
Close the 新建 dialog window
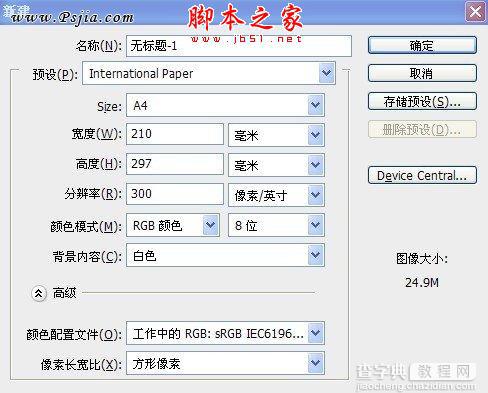[475, 12]
